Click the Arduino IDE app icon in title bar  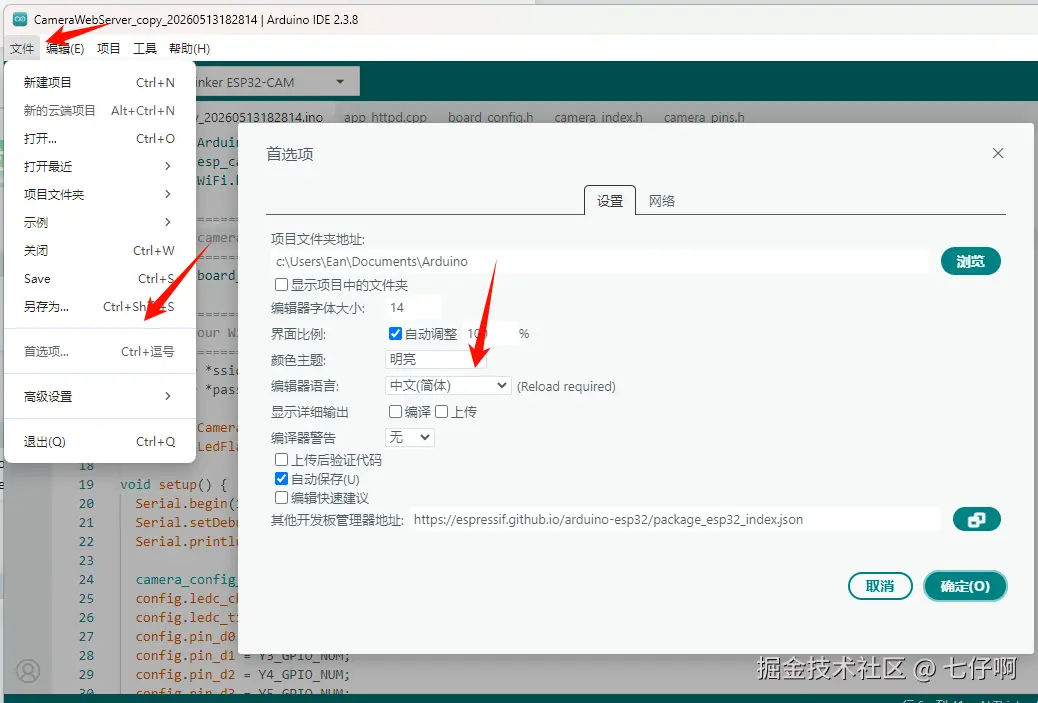pyautogui.click(x=20, y=19)
